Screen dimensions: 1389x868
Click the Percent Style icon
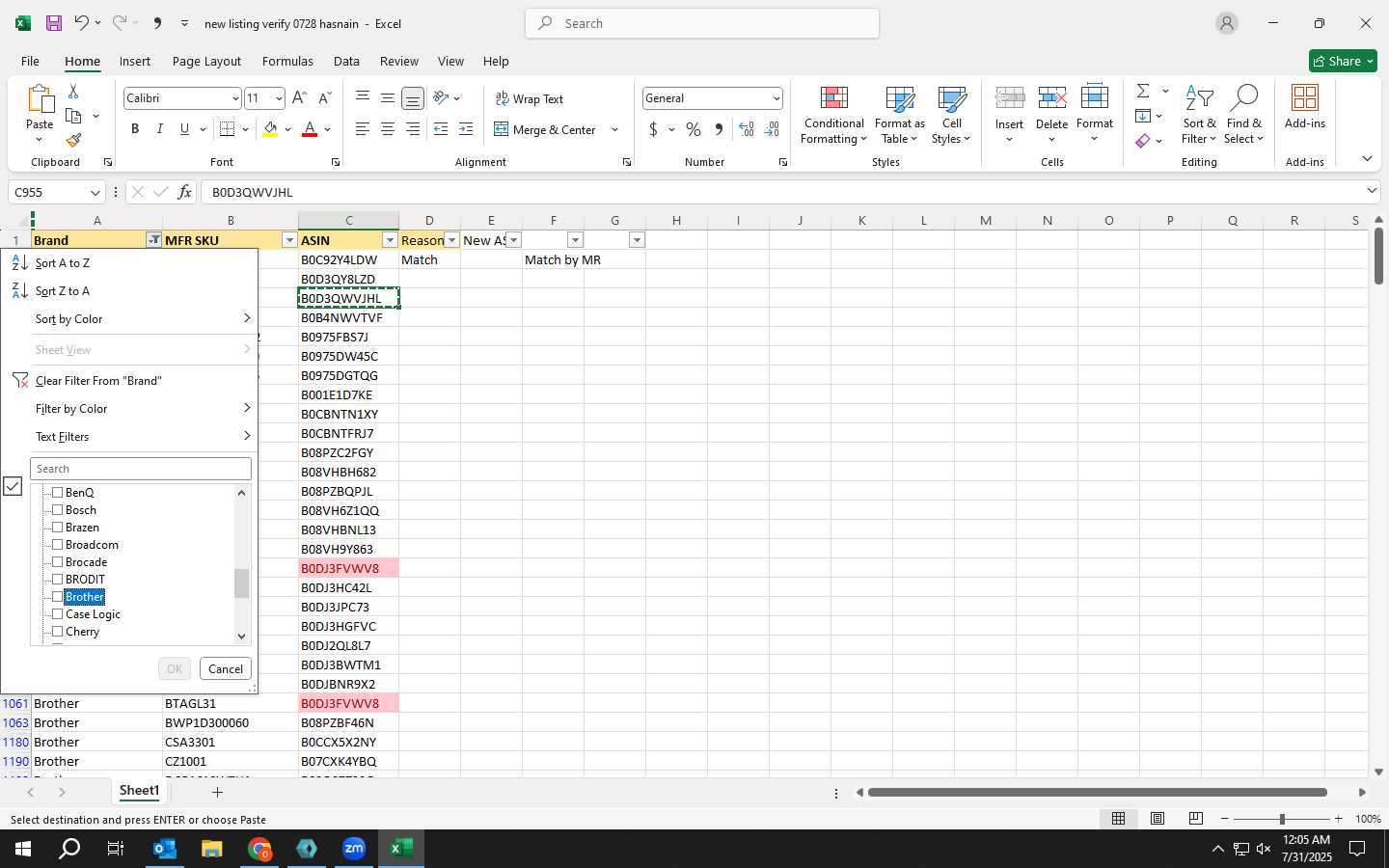(694, 129)
